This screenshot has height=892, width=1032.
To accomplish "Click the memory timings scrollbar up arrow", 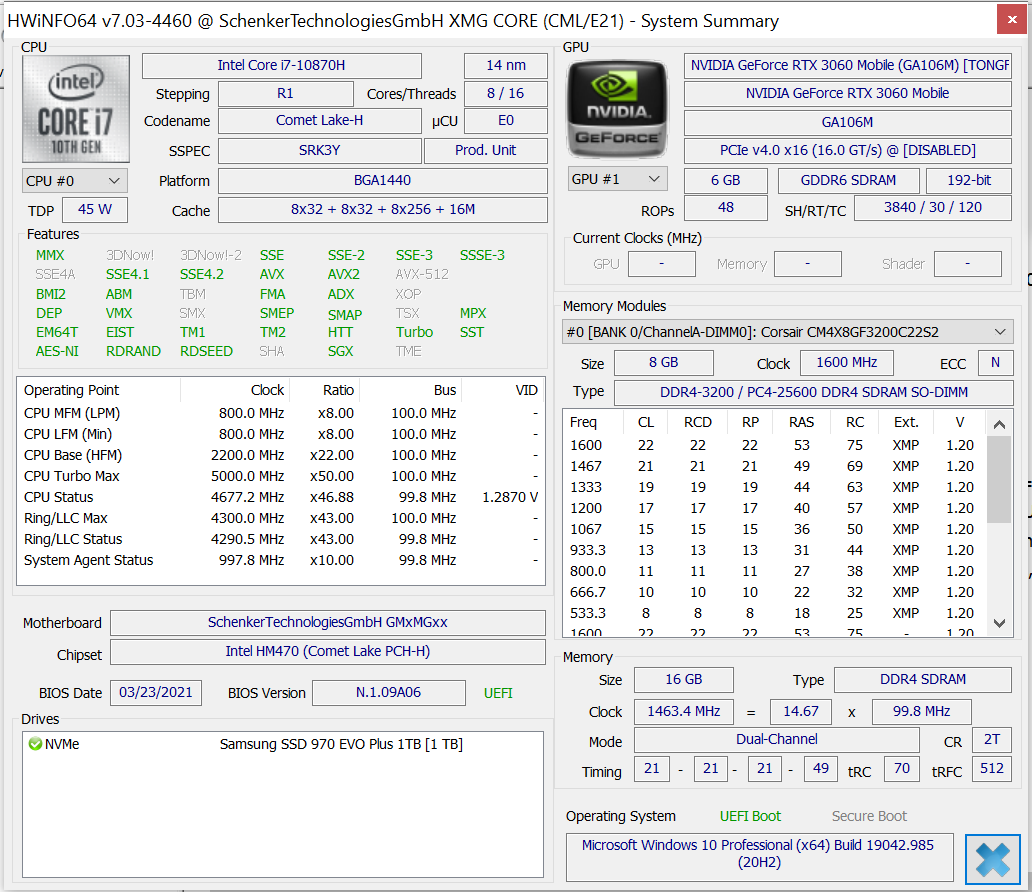I will 999,425.
